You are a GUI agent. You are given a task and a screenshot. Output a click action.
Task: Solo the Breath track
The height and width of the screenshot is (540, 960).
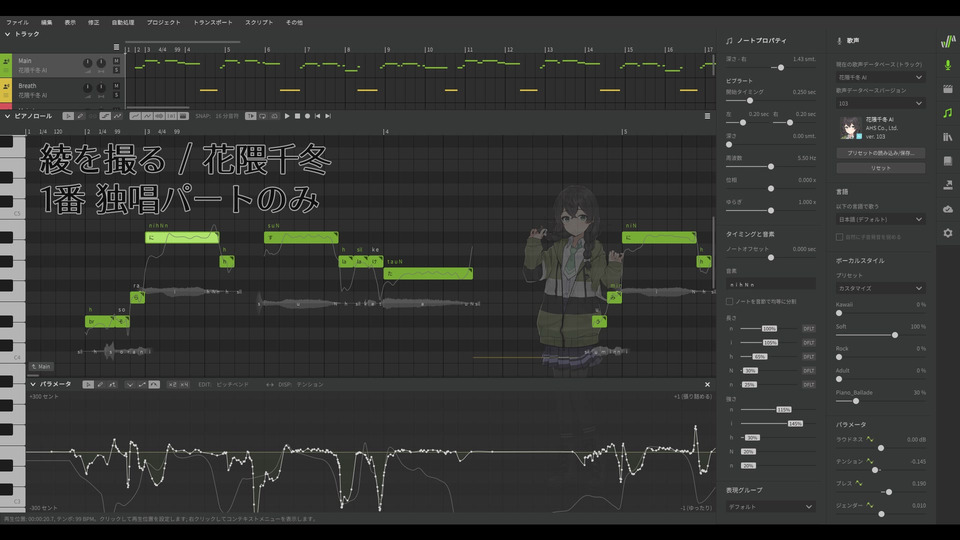(x=116, y=95)
